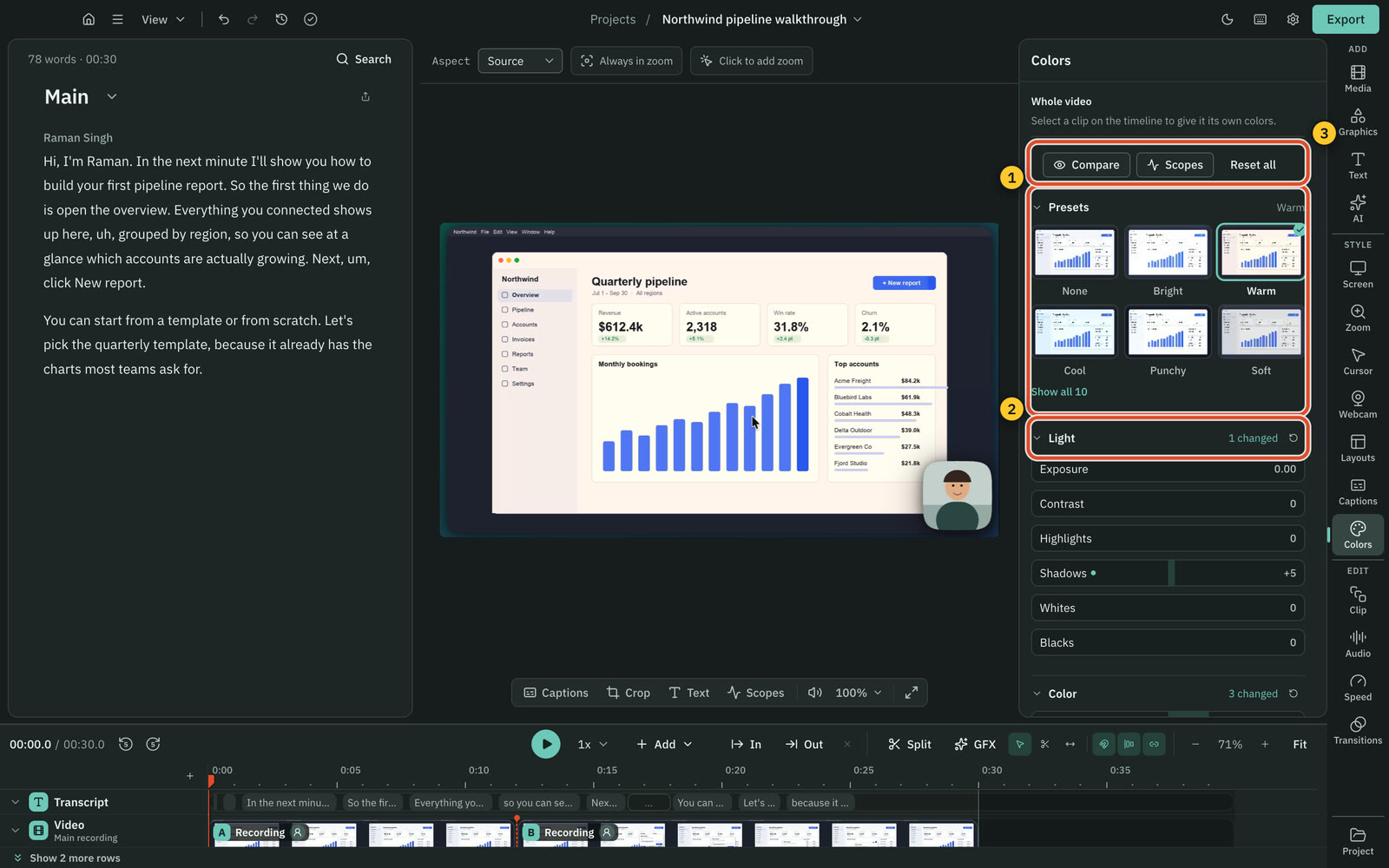The height and width of the screenshot is (868, 1389).
Task: Expand the Add menu in timeline
Action: pyautogui.click(x=664, y=744)
